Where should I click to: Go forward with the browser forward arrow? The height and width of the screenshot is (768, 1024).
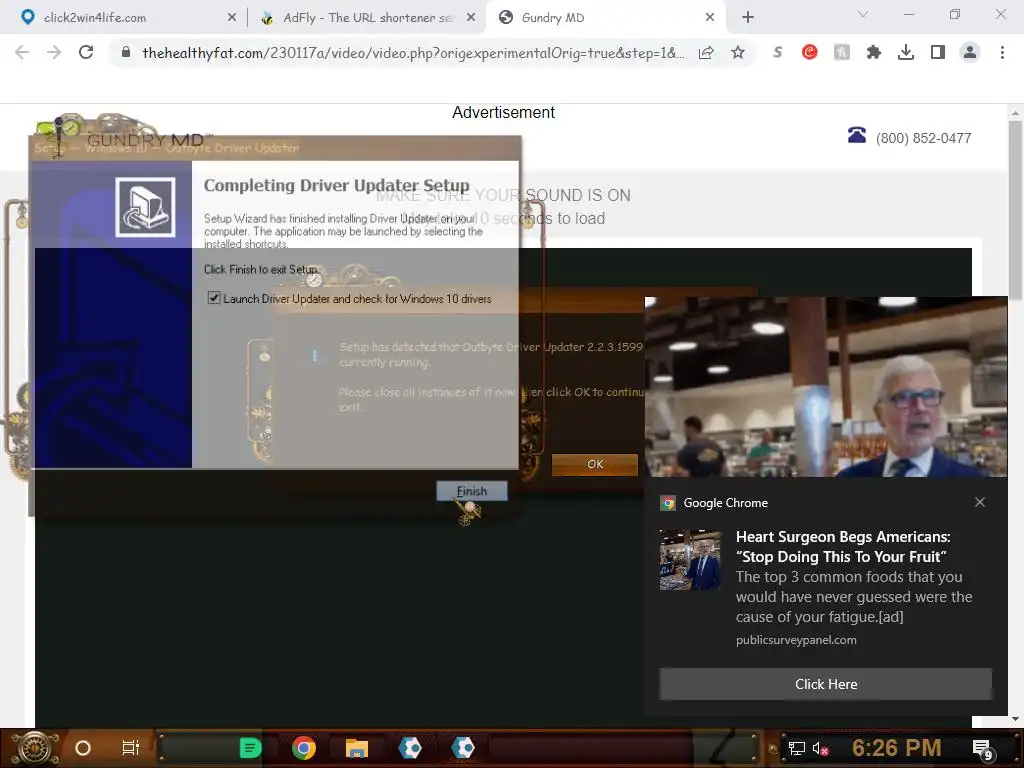point(54,52)
